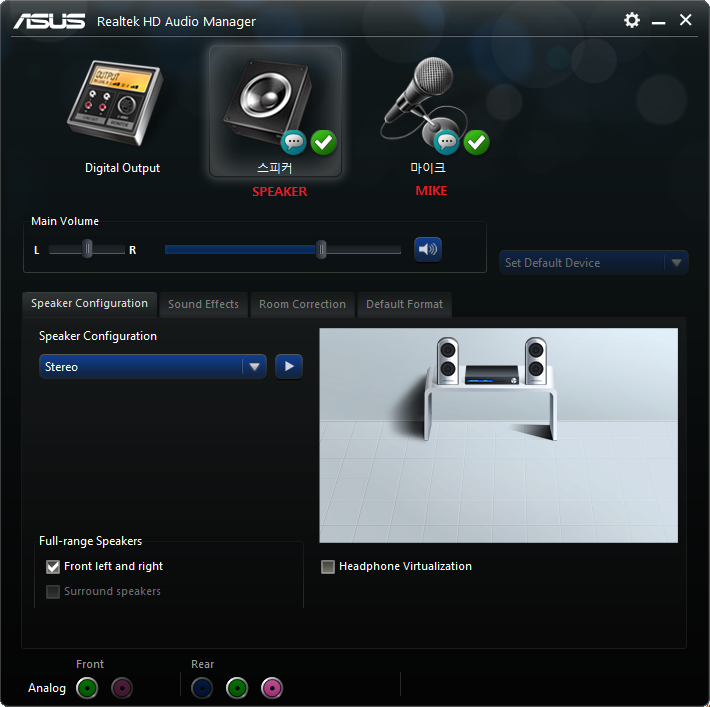710x707 pixels.
Task: Click the rear green analog jack
Action: click(237, 688)
